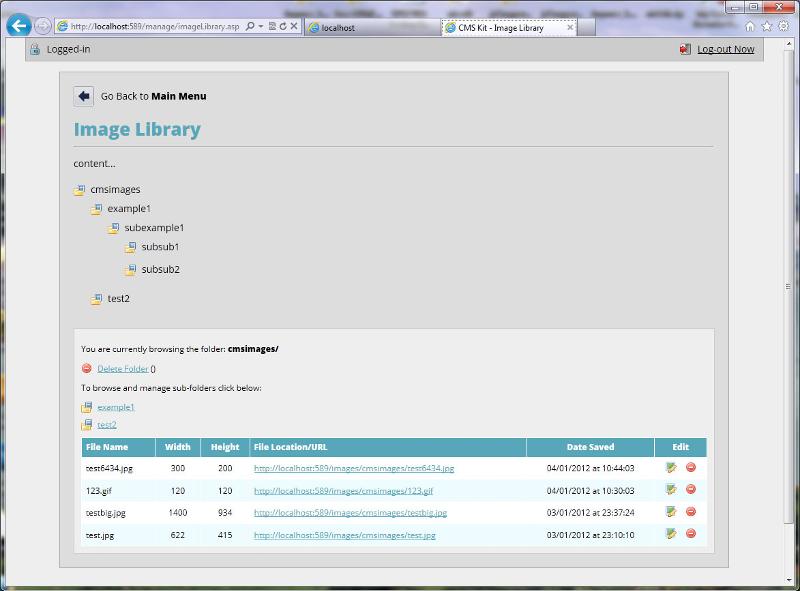Open the 123.gif file URL link

click(x=343, y=490)
